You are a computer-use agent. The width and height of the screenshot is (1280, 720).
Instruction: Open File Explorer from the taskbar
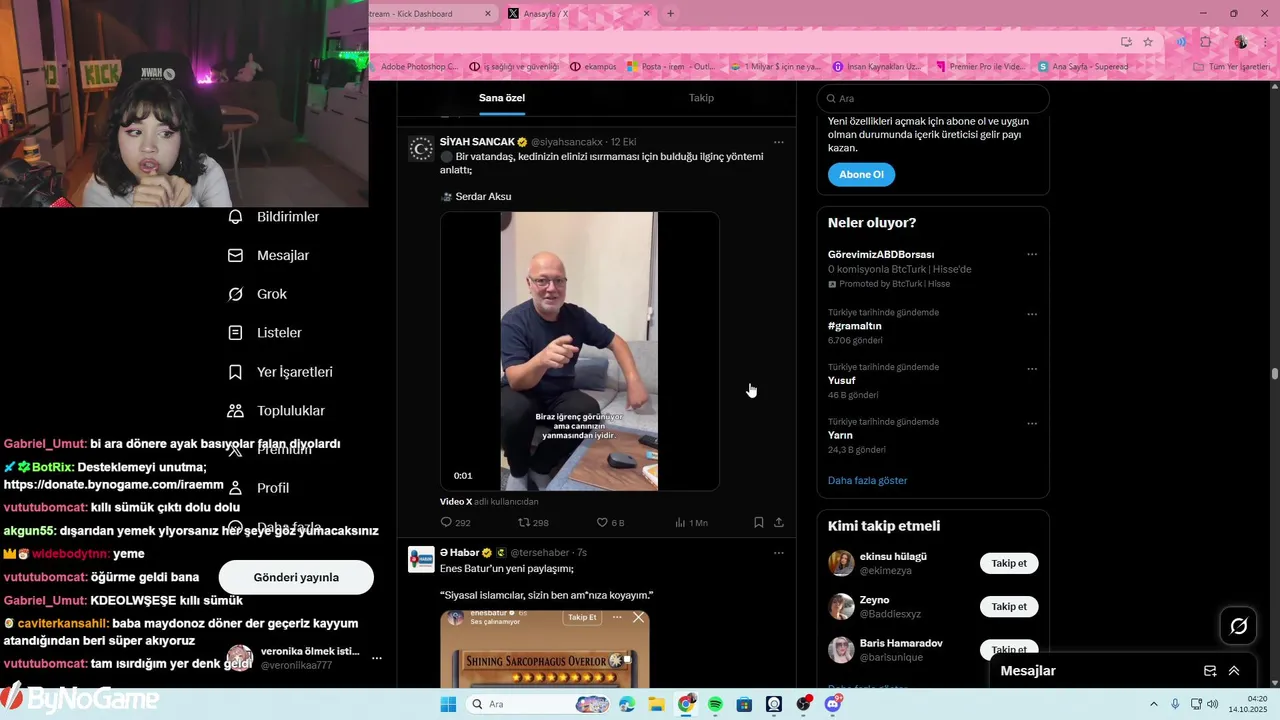tap(656, 704)
